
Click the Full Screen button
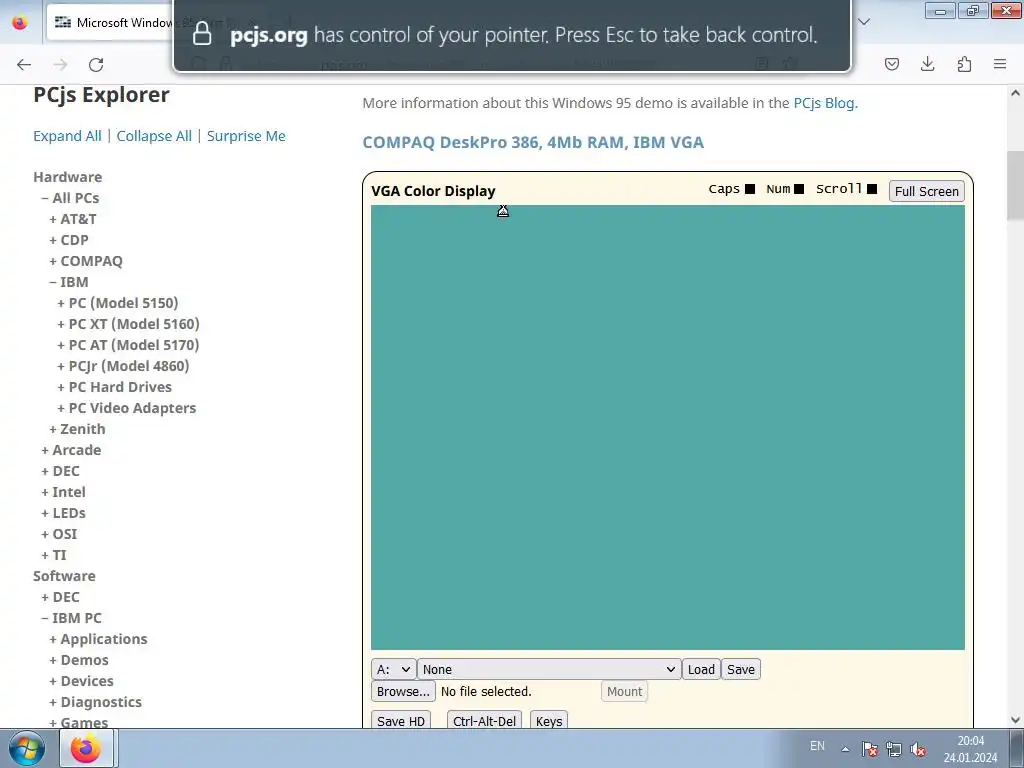(x=927, y=191)
